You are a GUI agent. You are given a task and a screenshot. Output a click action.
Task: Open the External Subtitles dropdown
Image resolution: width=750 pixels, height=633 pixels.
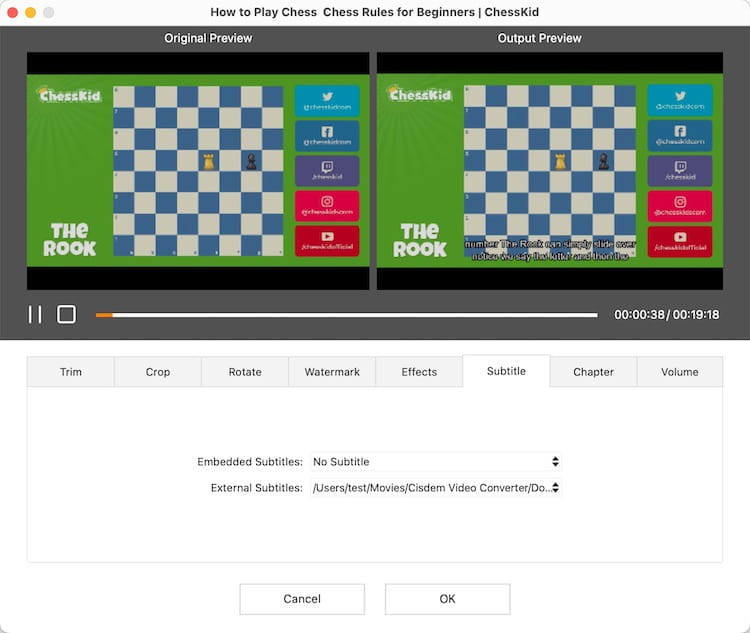(436, 488)
